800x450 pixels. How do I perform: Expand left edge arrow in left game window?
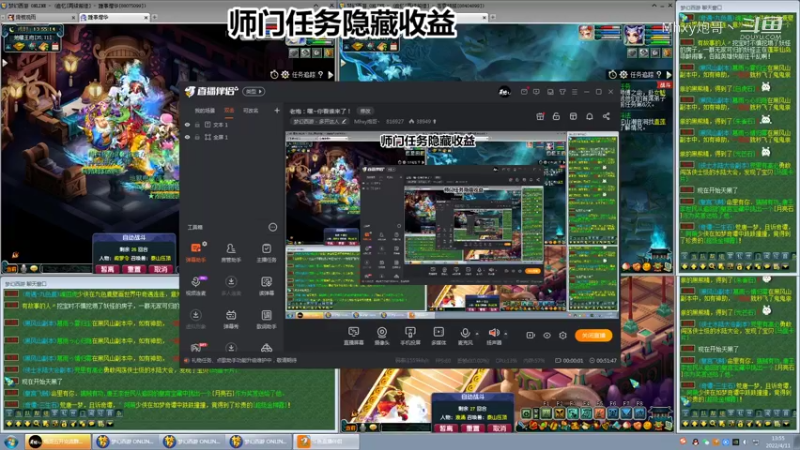tap(4, 63)
